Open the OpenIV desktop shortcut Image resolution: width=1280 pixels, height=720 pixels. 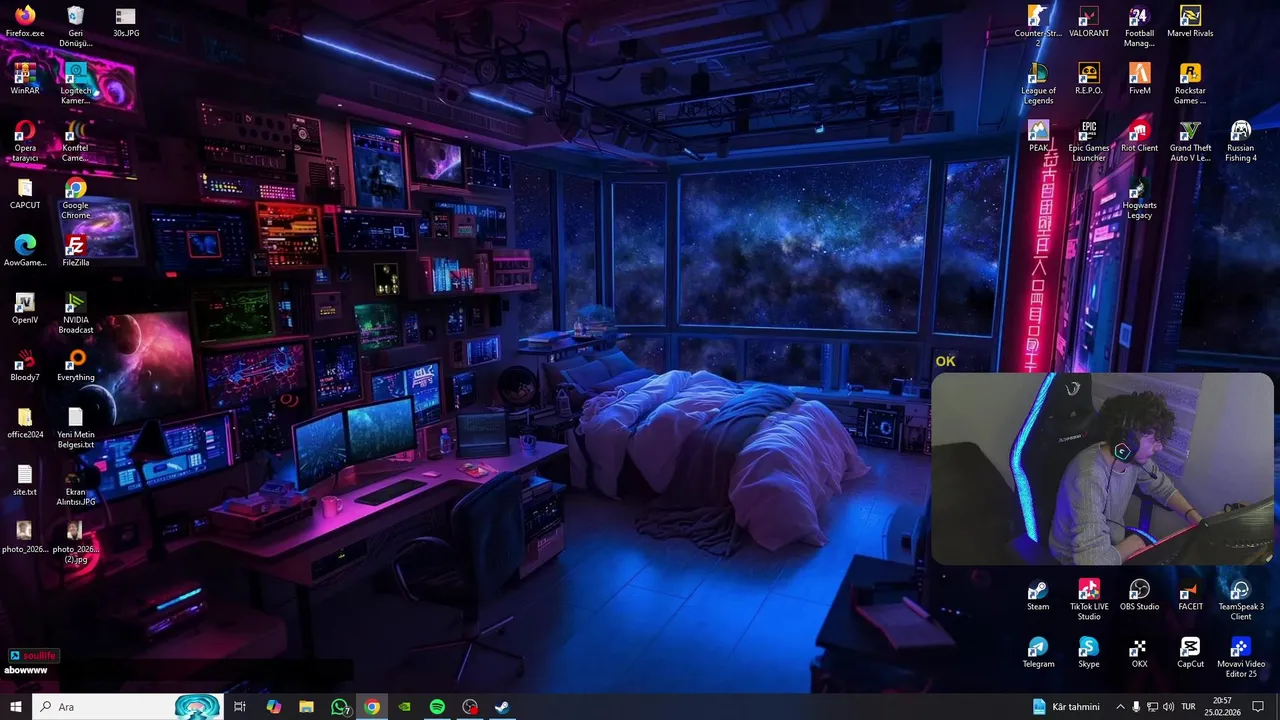pyautogui.click(x=25, y=308)
